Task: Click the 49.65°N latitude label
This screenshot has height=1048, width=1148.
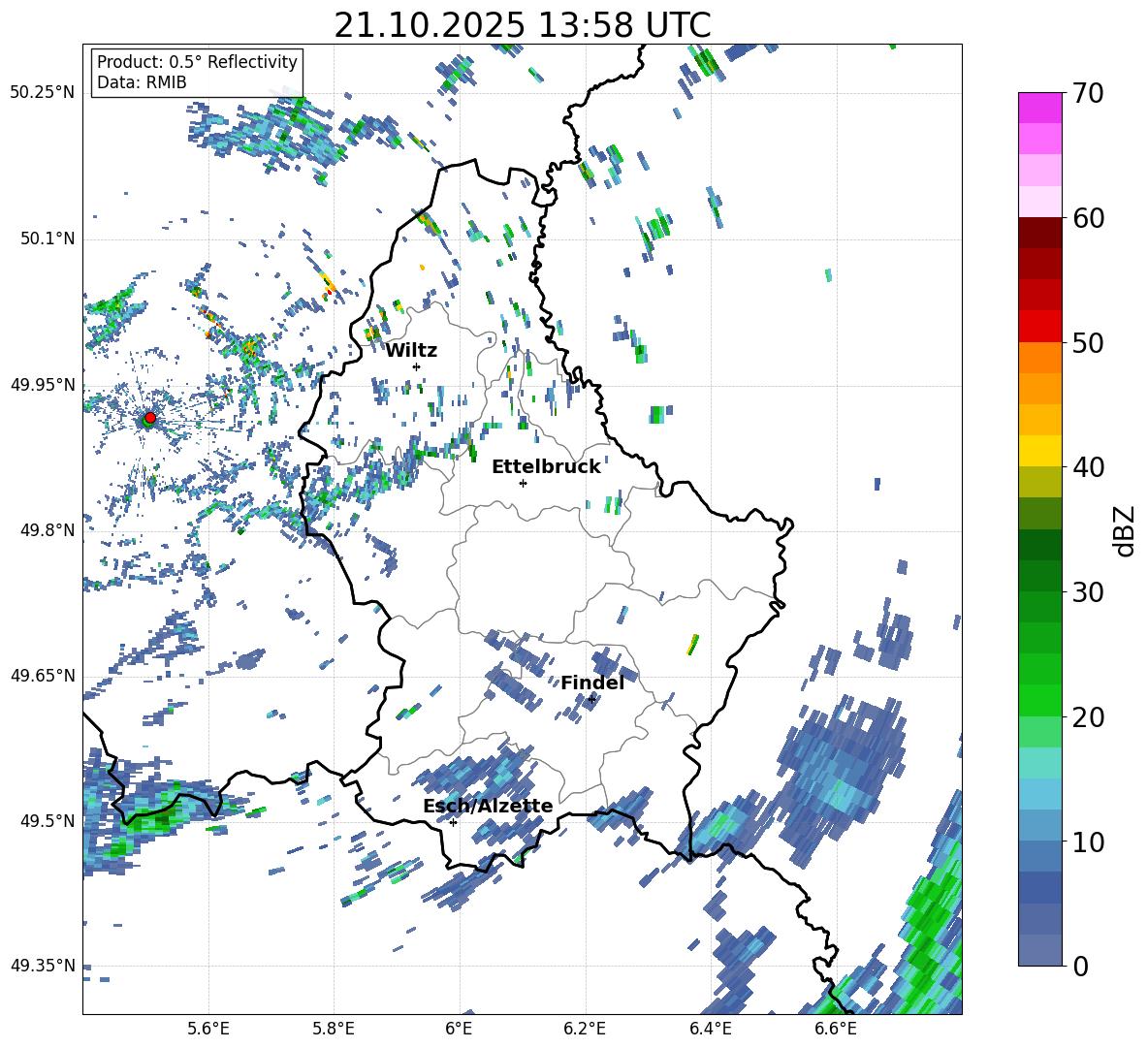Action: coord(42,675)
